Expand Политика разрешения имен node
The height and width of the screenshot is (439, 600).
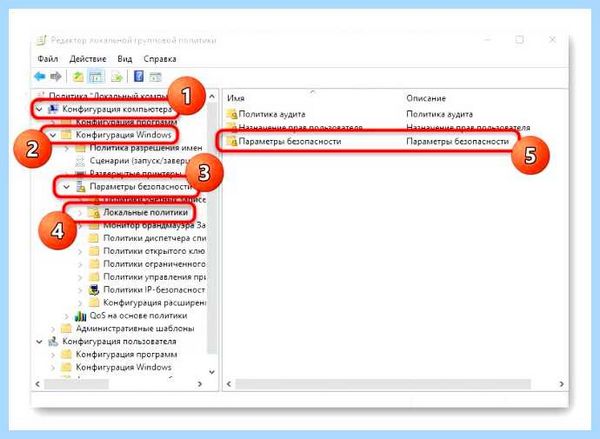click(x=67, y=148)
